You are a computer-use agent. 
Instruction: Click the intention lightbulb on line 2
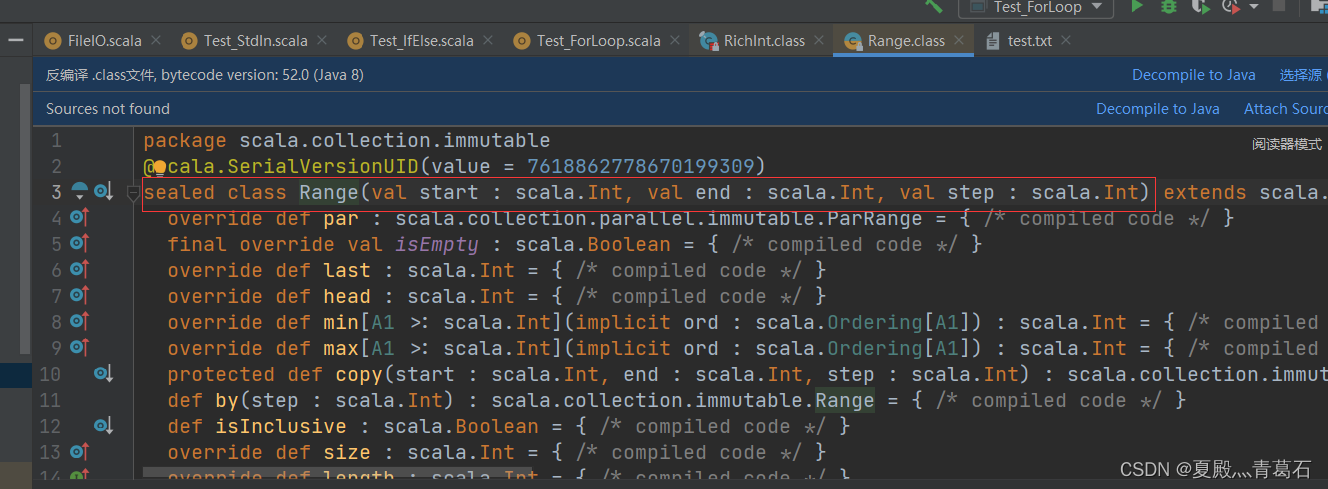coord(158,167)
